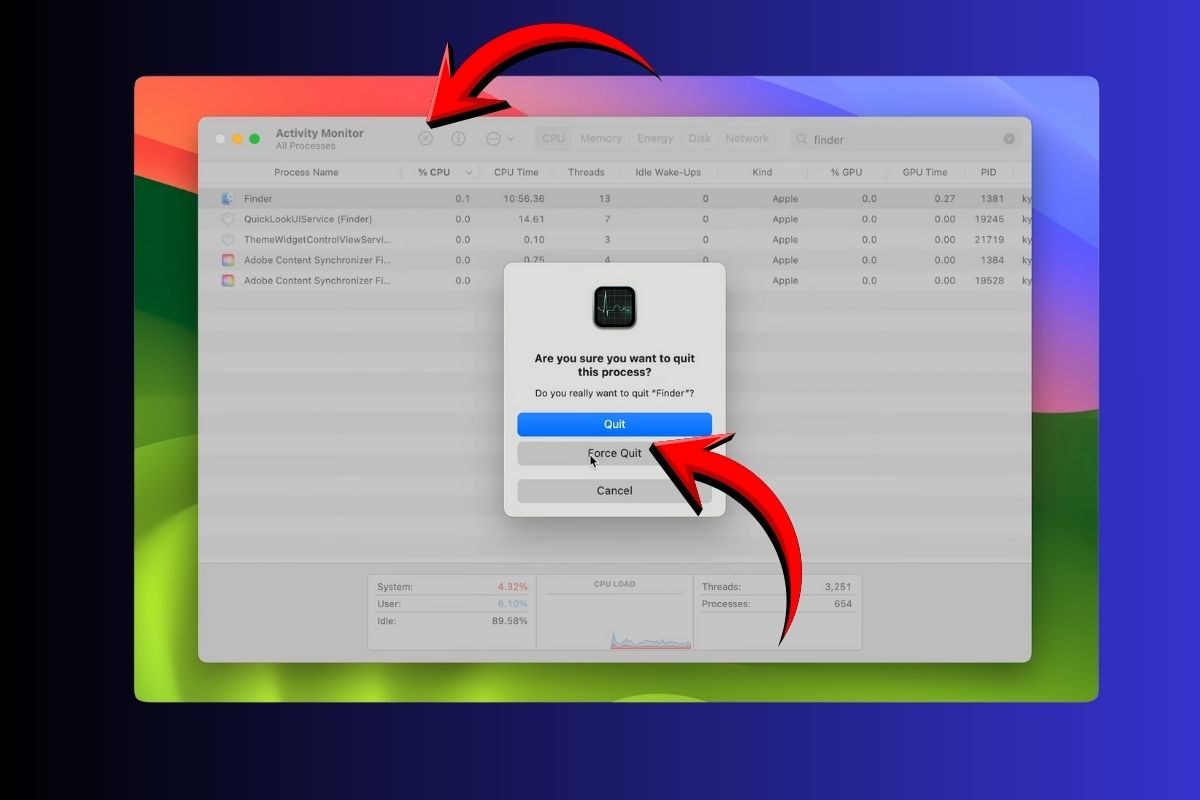
Task: Sort by the Process Name column header
Action: [306, 172]
